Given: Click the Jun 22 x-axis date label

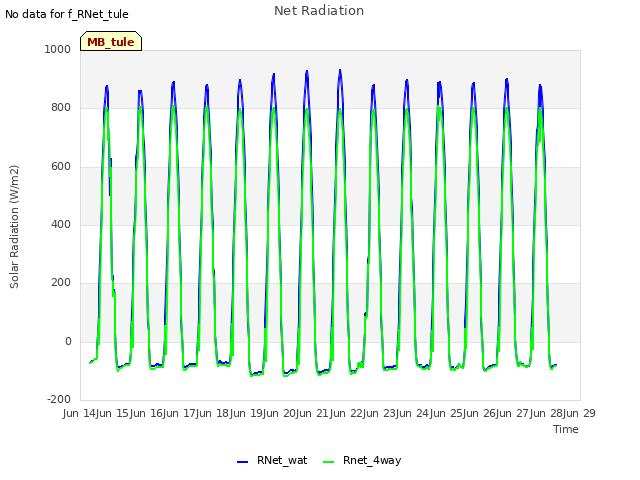Looking at the screenshot, I should pos(347,413).
